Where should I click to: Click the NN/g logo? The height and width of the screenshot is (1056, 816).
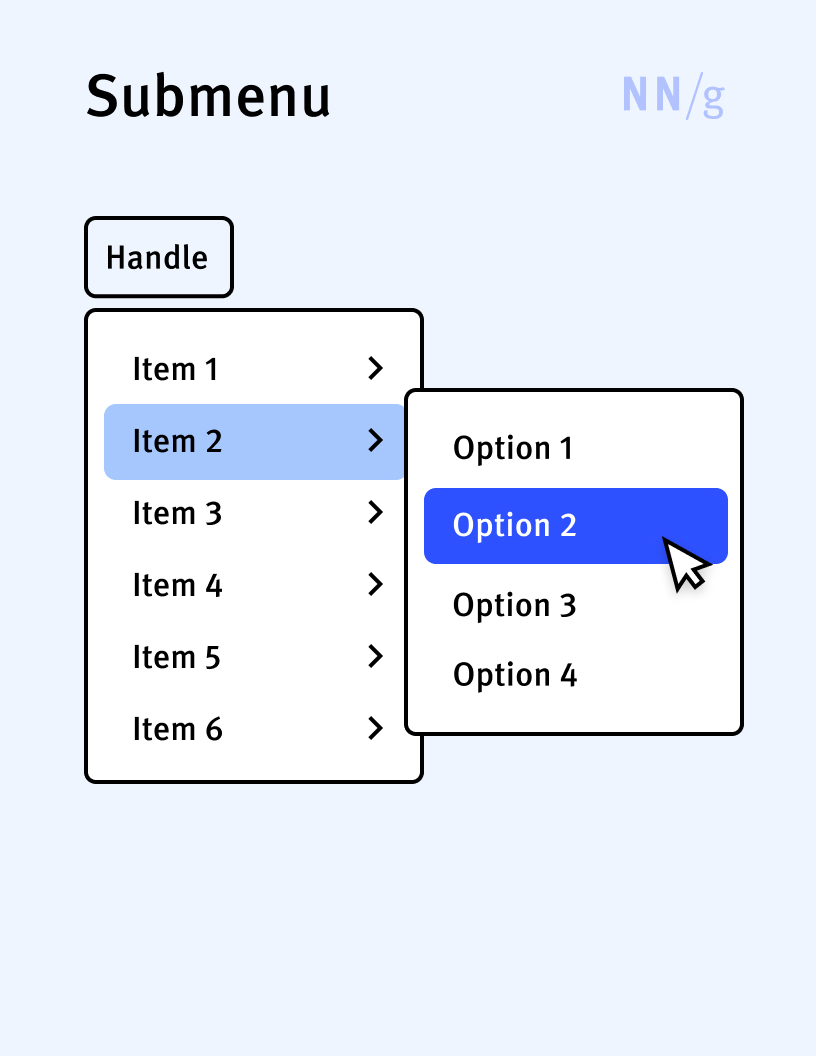[673, 96]
